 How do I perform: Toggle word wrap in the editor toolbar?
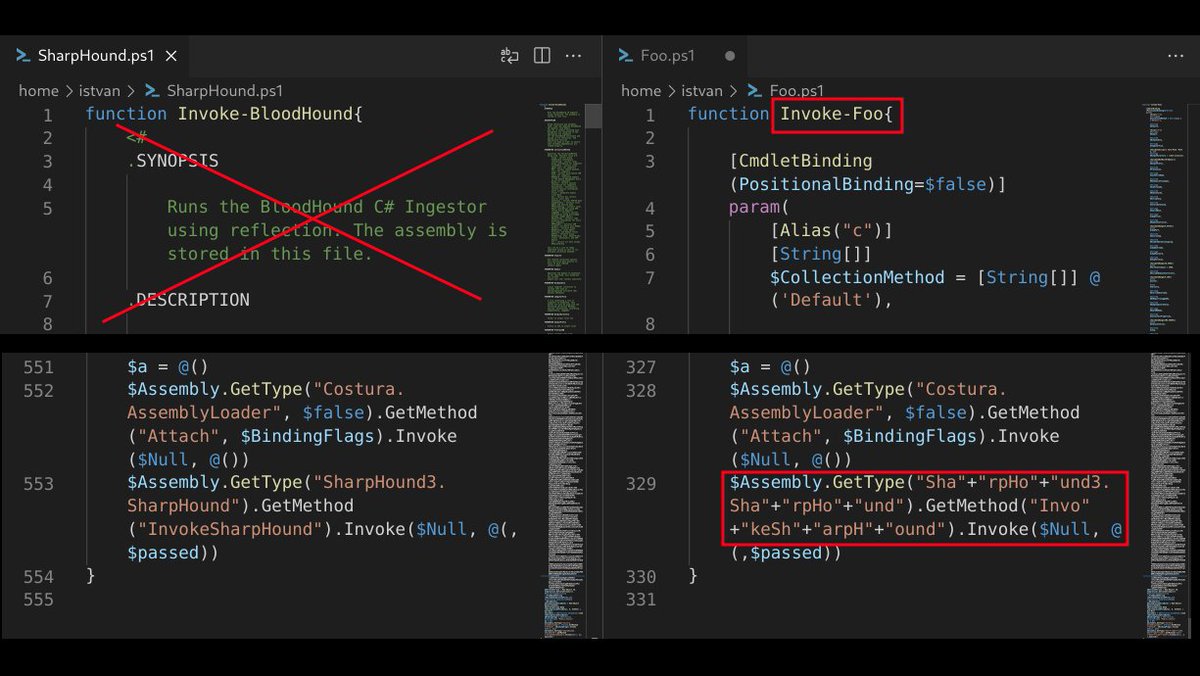click(x=510, y=55)
